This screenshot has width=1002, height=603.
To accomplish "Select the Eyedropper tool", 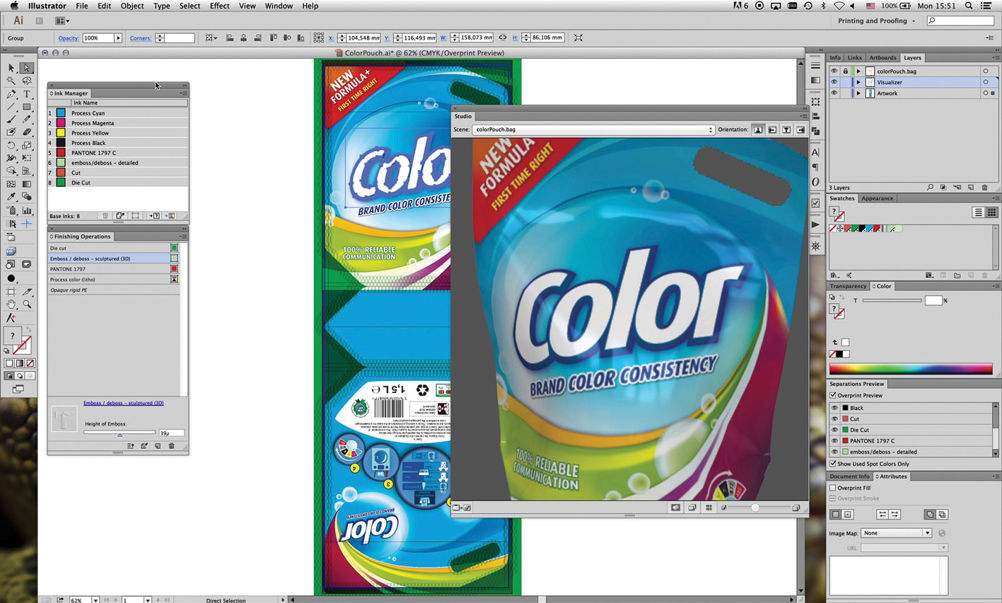I will [11, 197].
